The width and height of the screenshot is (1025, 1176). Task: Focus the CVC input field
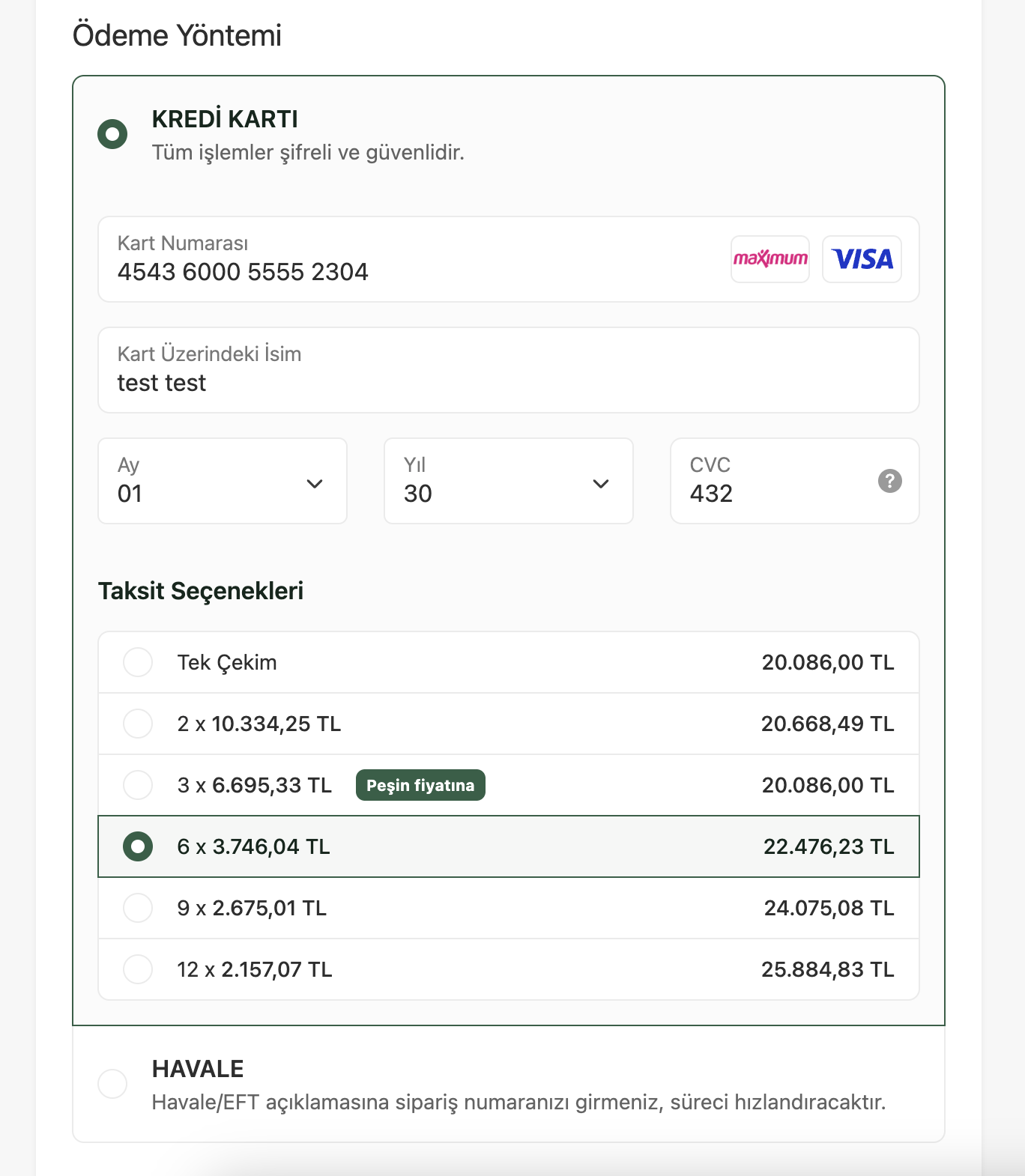tap(795, 481)
